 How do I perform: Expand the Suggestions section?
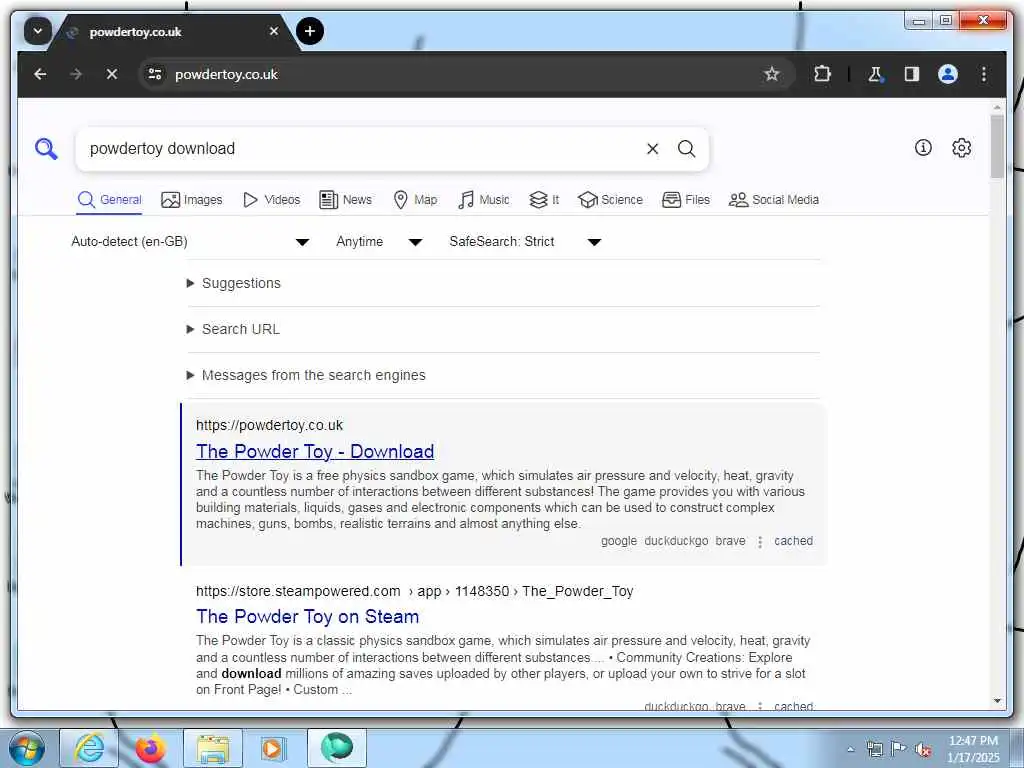(x=234, y=283)
